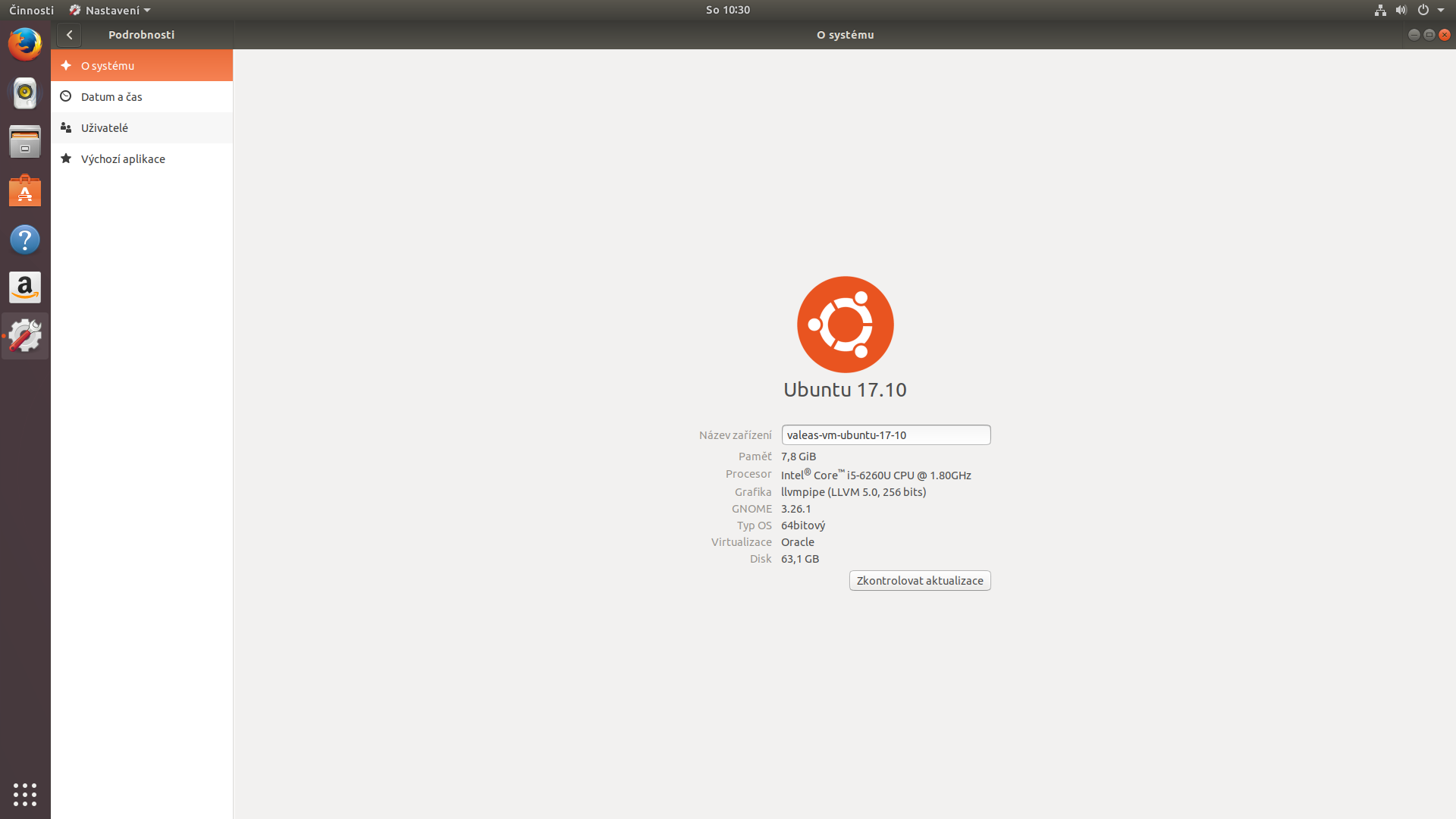This screenshot has height=819, width=1456.
Task: Launch Rhythmbox music player from dock
Action: (25, 93)
